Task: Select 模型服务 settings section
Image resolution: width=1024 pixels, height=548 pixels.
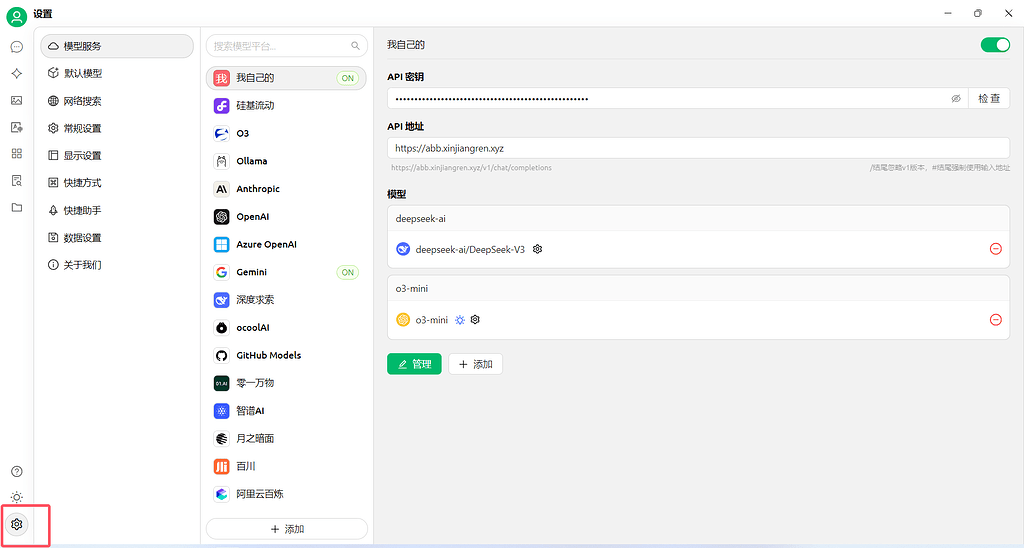Action: click(x=117, y=46)
